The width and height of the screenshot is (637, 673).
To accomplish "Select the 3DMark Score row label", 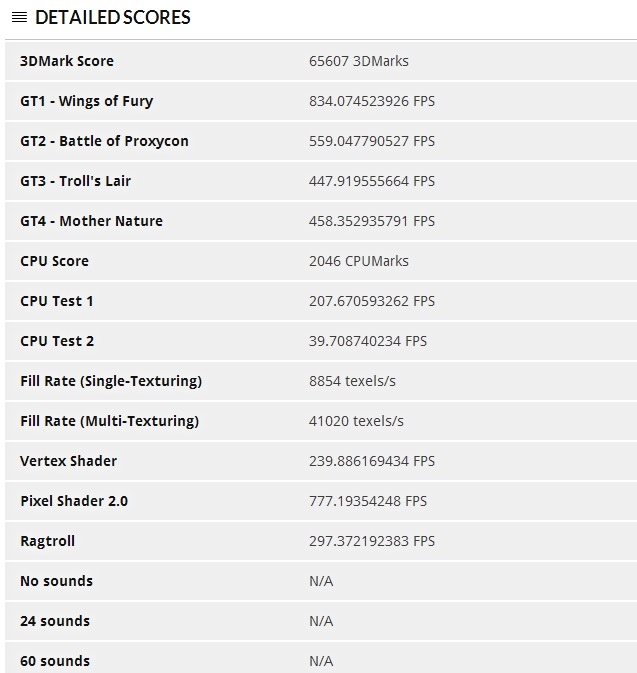I will 67,61.
